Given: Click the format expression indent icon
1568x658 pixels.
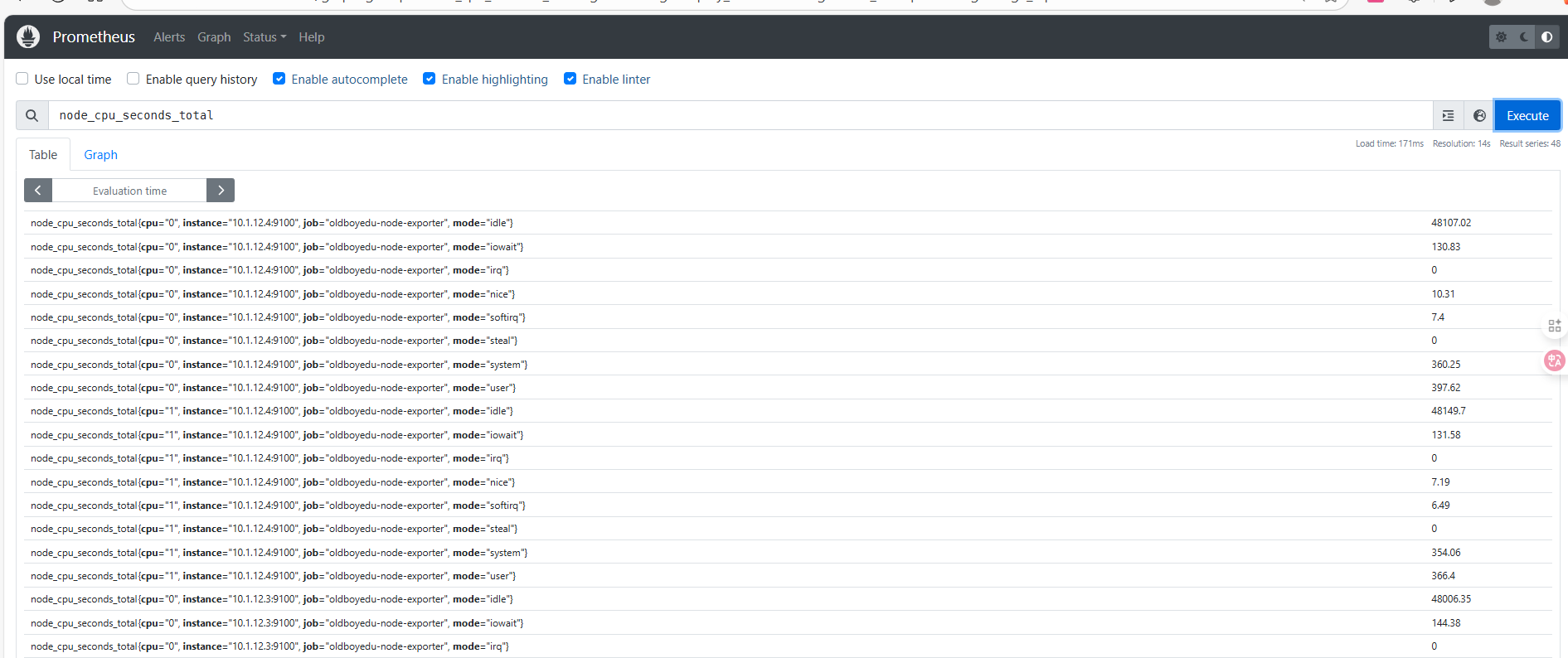Looking at the screenshot, I should 1448,116.
